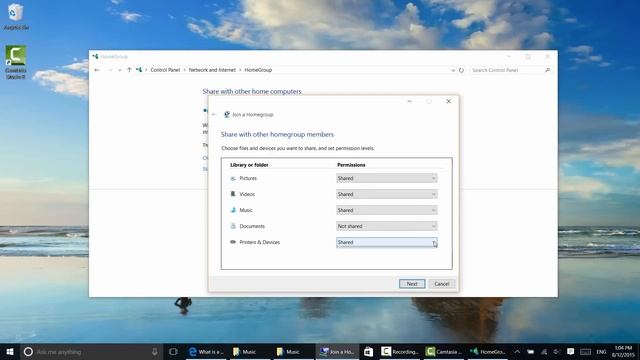Select the Pictures row label
Viewport: 640px width, 360px height.
point(248,178)
